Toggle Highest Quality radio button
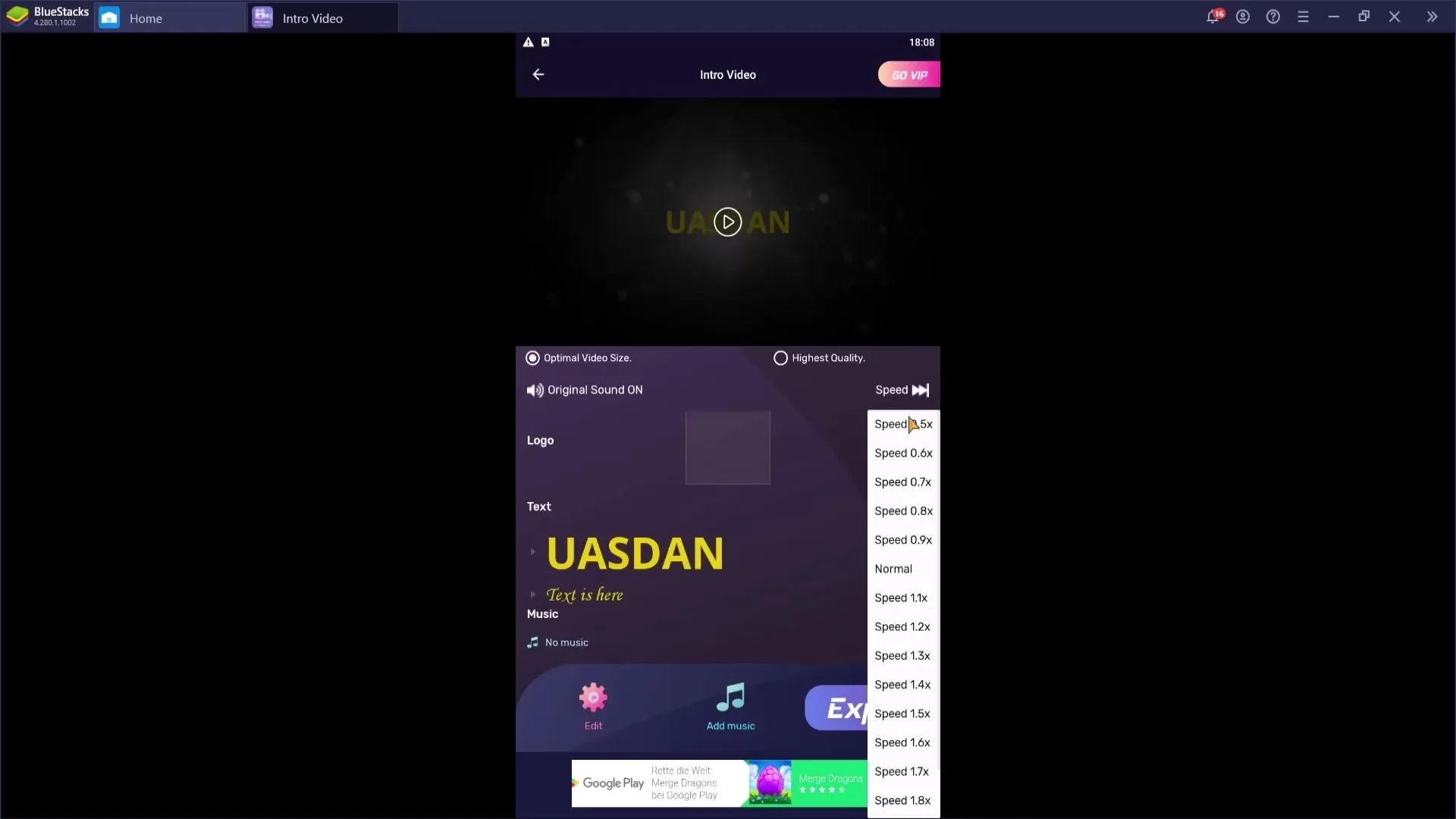Image resolution: width=1456 pixels, height=819 pixels. tap(780, 357)
